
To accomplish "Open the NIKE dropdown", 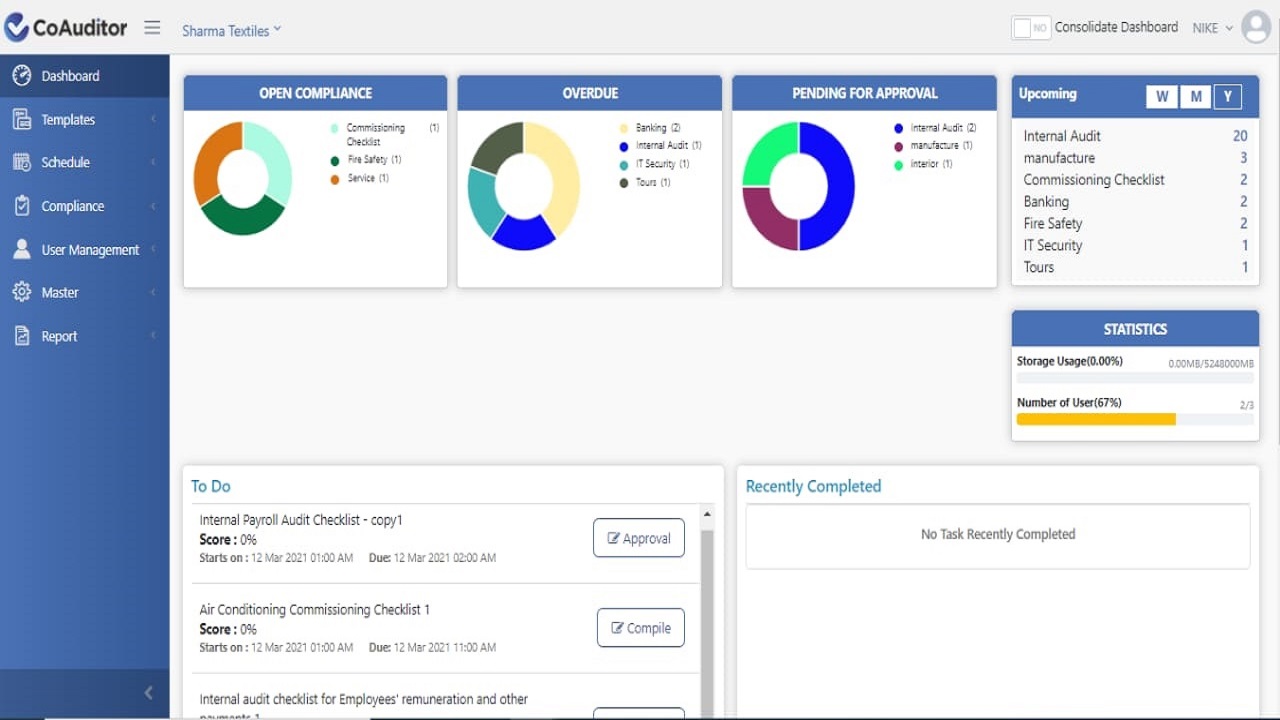I will (1210, 28).
